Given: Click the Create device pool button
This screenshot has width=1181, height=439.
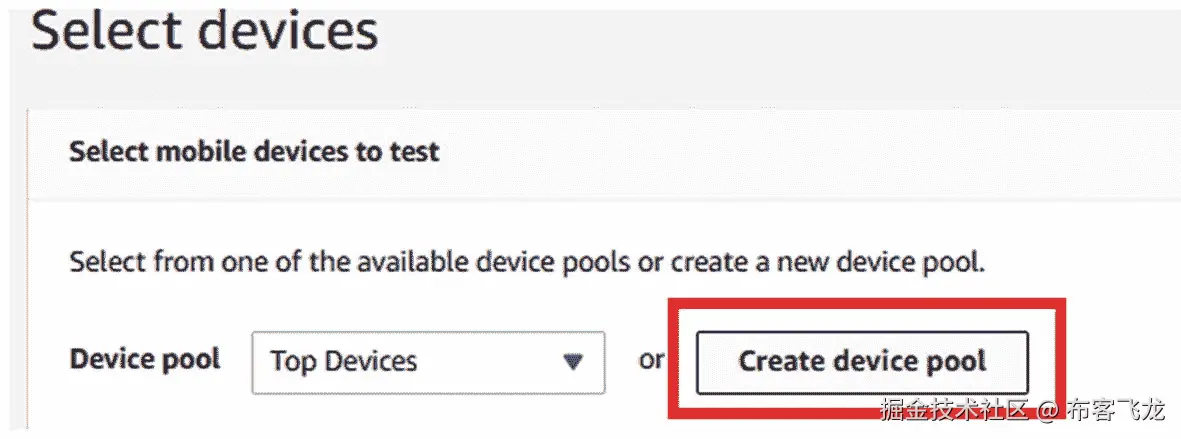Looking at the screenshot, I should pyautogui.click(x=861, y=361).
